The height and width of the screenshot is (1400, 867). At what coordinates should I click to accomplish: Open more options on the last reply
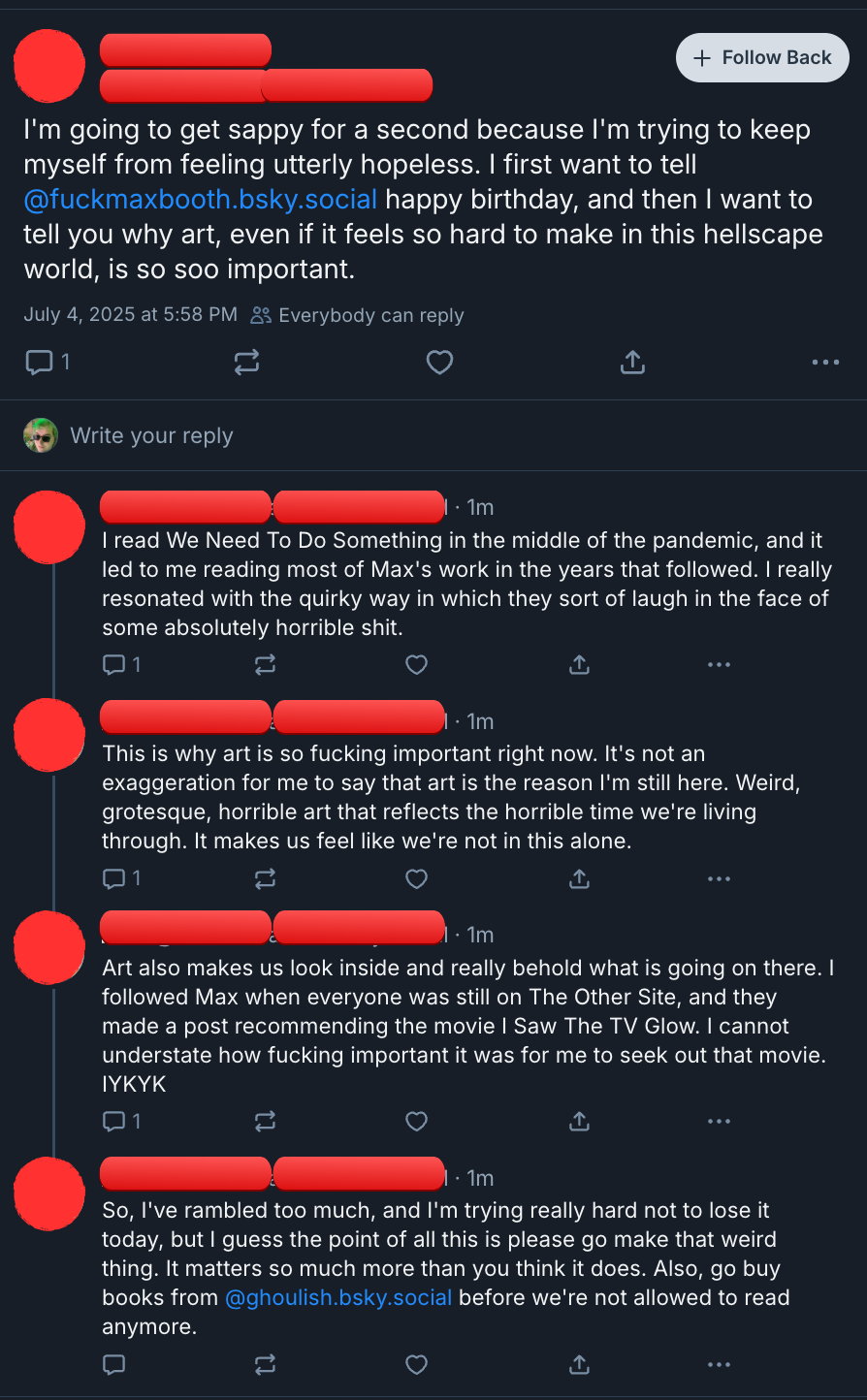(719, 1365)
